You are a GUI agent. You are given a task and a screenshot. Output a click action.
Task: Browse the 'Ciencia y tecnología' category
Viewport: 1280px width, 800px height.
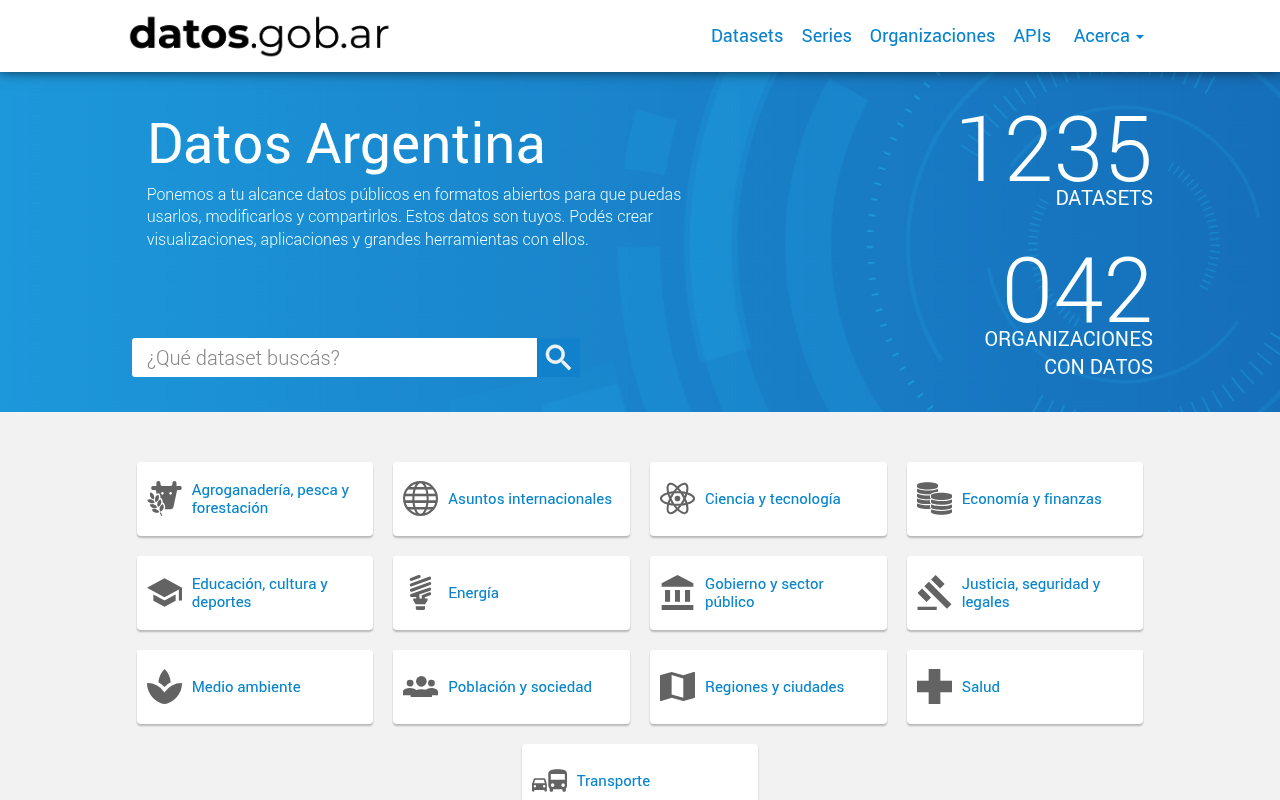tap(772, 499)
